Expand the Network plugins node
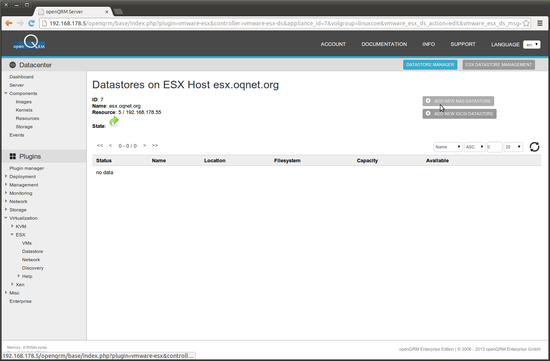This screenshot has width=550, height=361. (x=6, y=201)
